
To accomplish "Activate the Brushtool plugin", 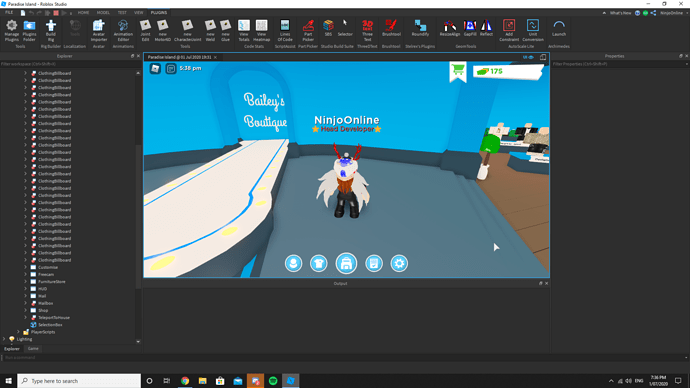I will (x=391, y=28).
